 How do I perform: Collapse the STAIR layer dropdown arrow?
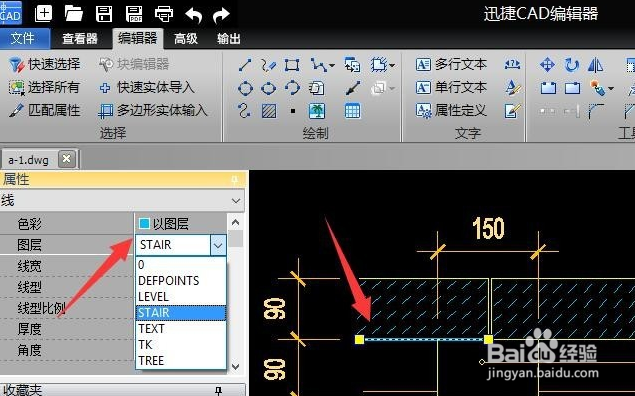218,245
